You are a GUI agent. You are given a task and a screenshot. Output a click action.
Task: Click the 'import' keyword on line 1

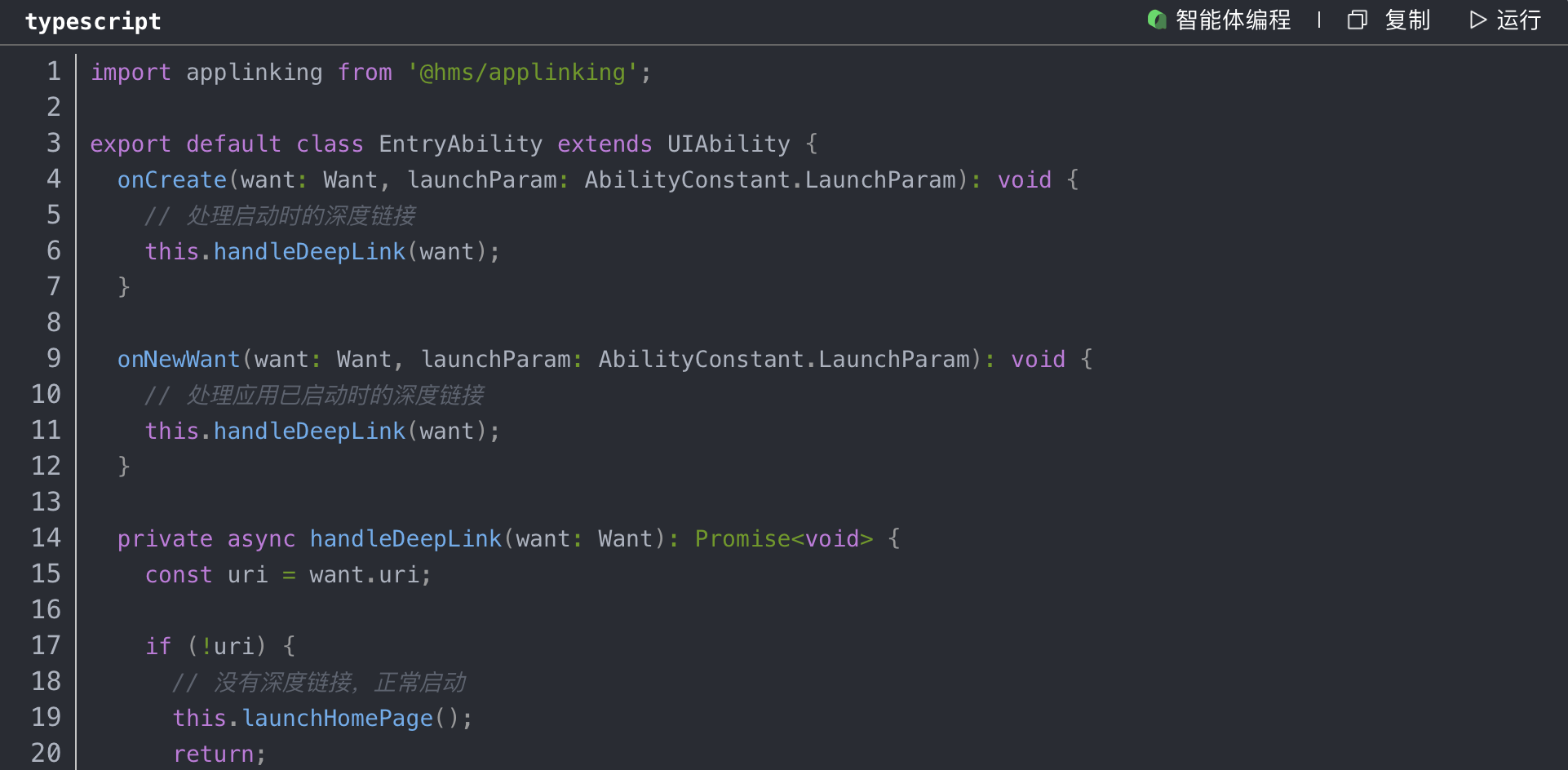coord(131,73)
